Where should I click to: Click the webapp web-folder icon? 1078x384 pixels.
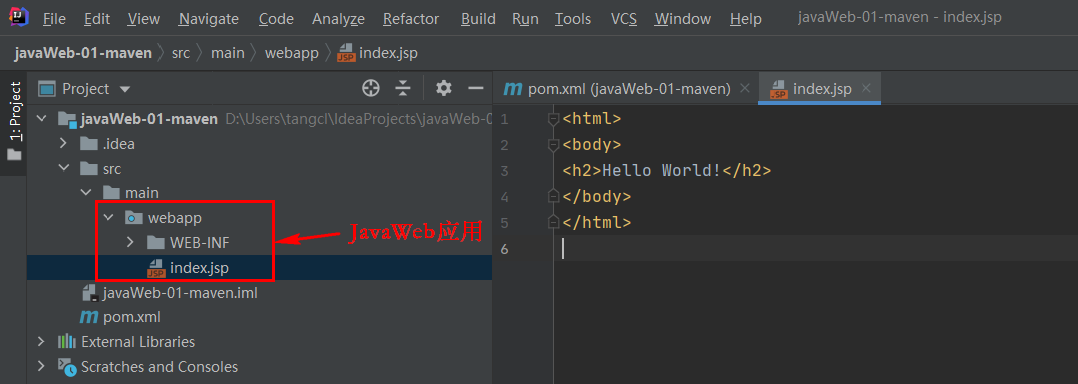133,218
